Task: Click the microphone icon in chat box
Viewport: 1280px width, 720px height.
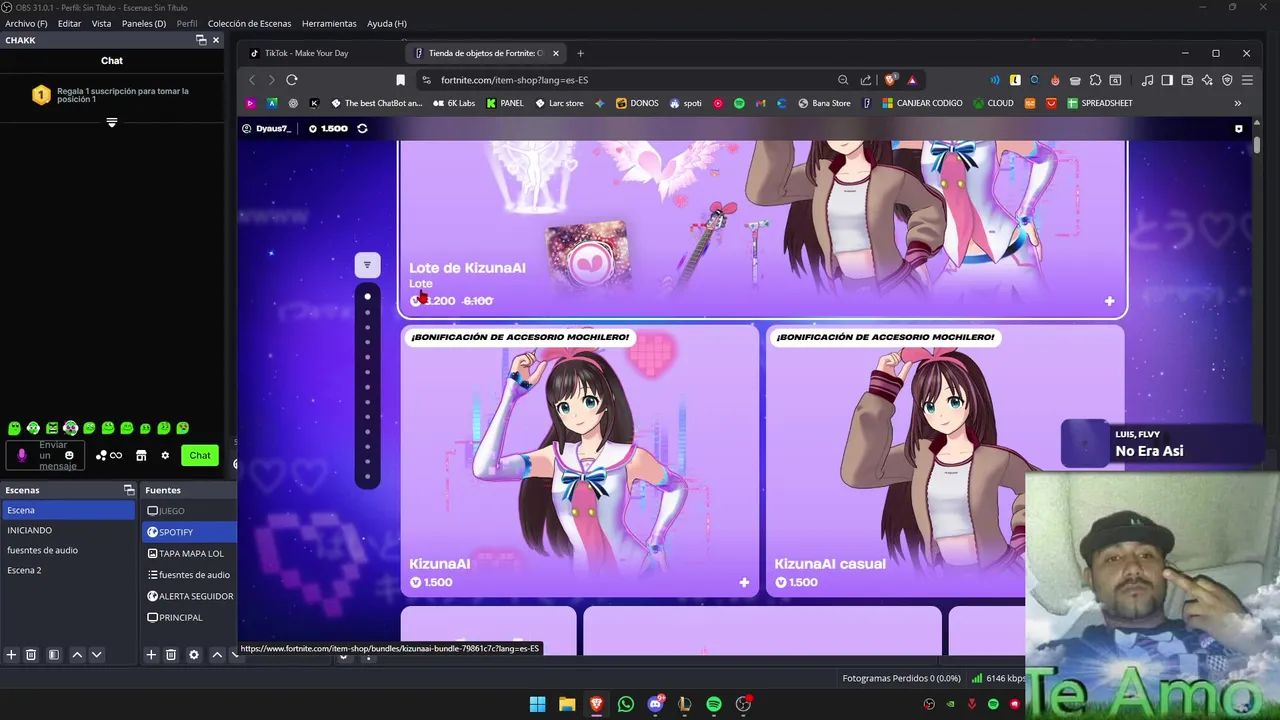Action: point(22,456)
